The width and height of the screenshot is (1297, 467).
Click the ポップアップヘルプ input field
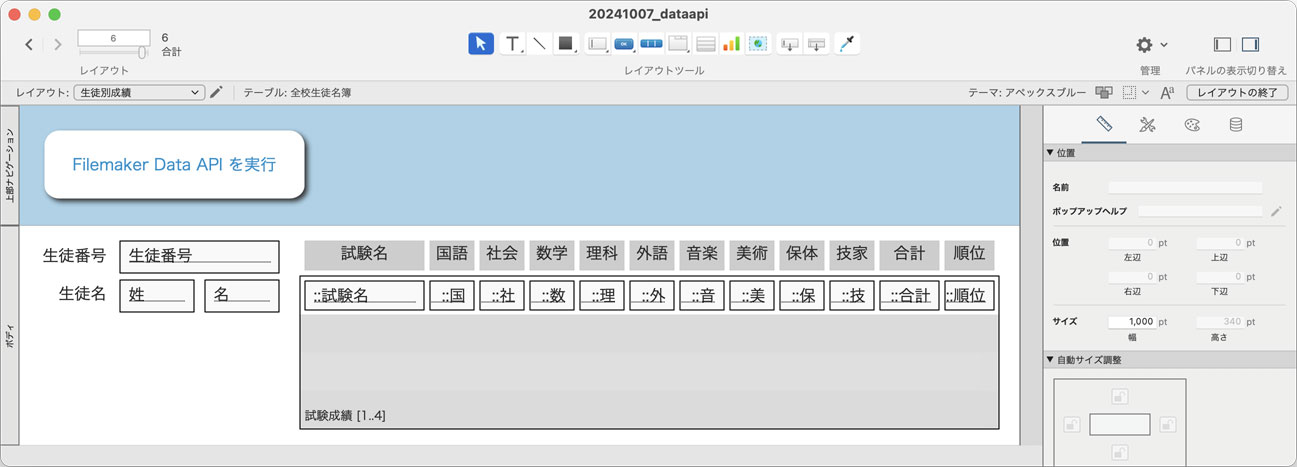[x=1202, y=211]
